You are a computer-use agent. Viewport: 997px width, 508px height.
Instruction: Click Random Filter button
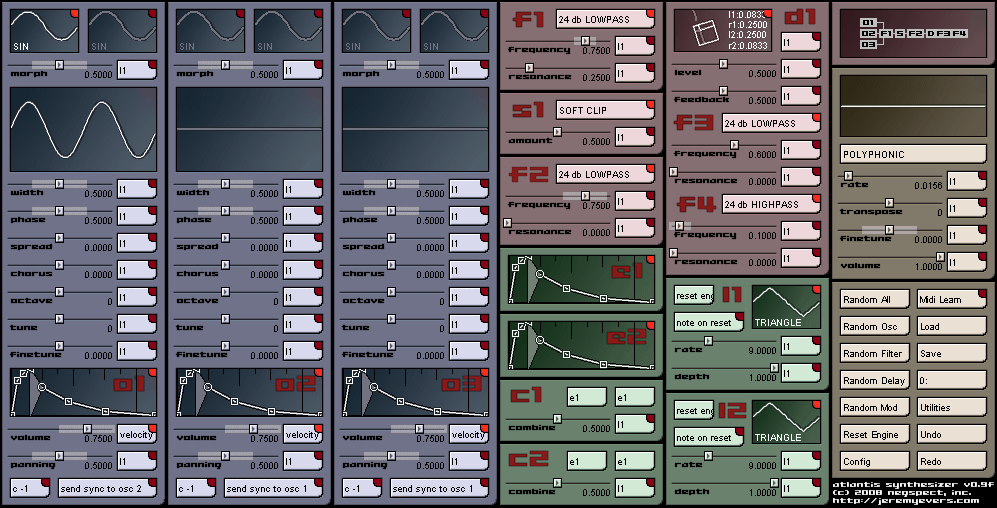click(x=874, y=354)
